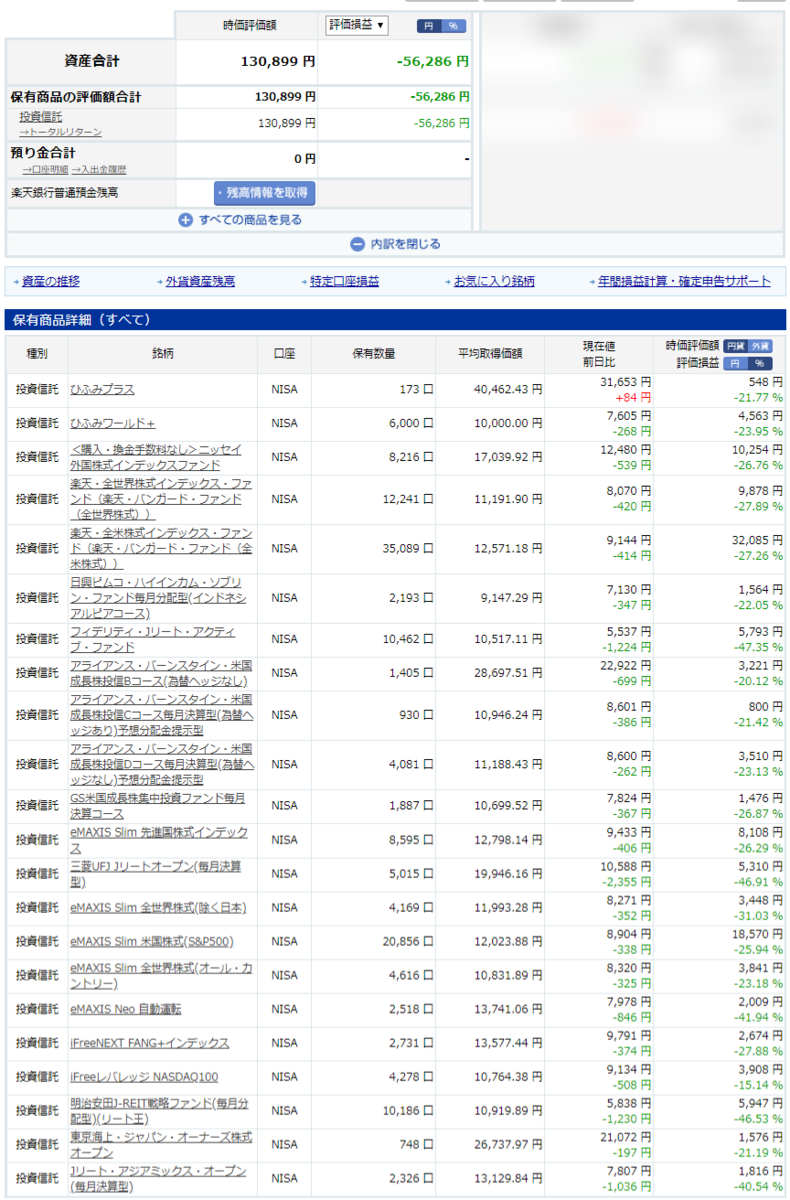
Task: Open Jリート・アジアミックス・オープン(毎月決算型)
Action: [158, 1179]
